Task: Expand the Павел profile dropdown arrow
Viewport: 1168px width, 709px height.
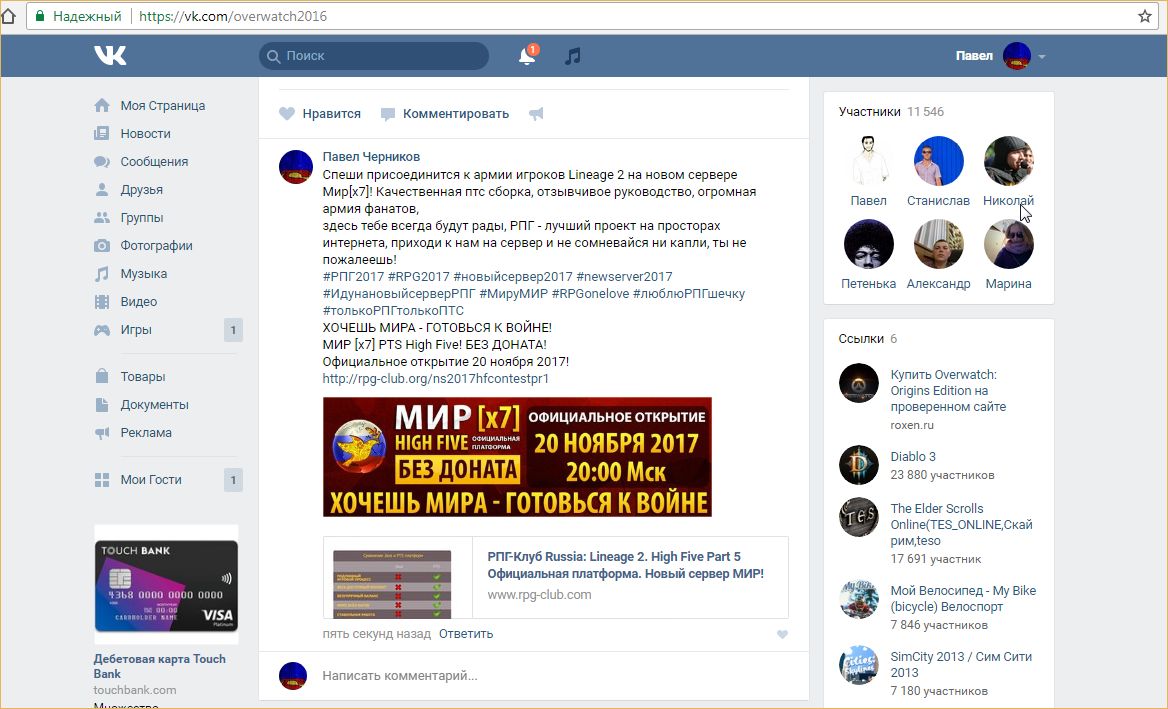Action: pos(1042,57)
